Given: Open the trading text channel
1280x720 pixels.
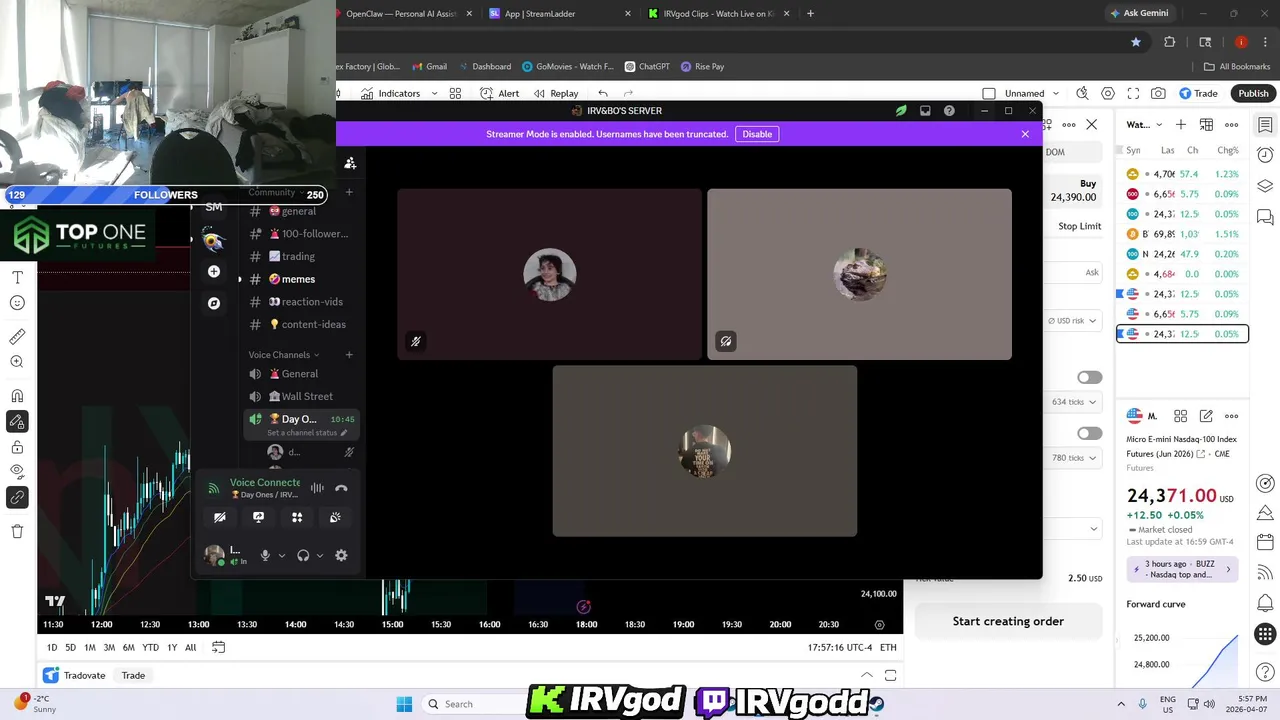Looking at the screenshot, I should point(298,256).
